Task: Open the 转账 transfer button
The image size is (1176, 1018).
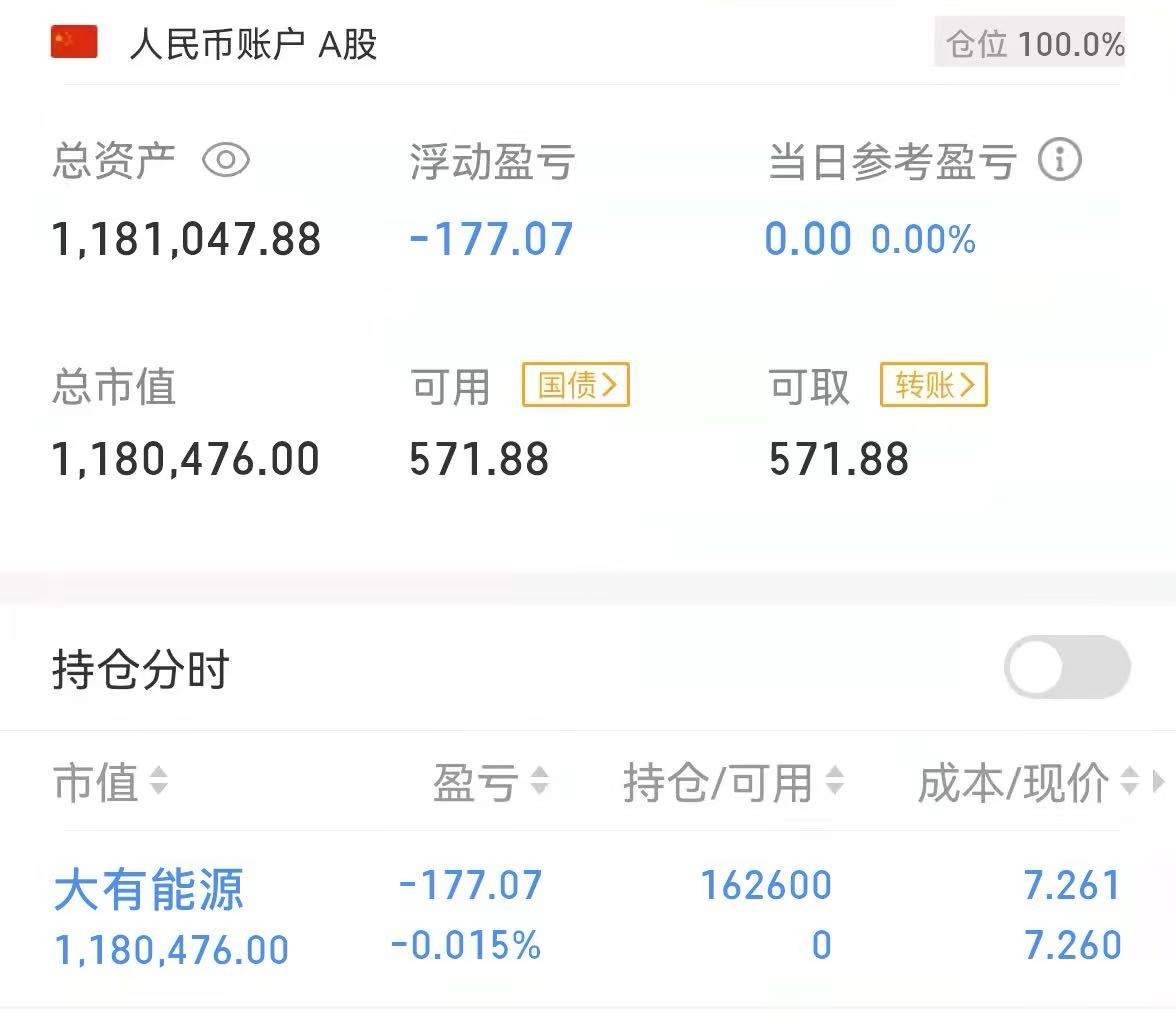Action: pyautogui.click(x=933, y=385)
